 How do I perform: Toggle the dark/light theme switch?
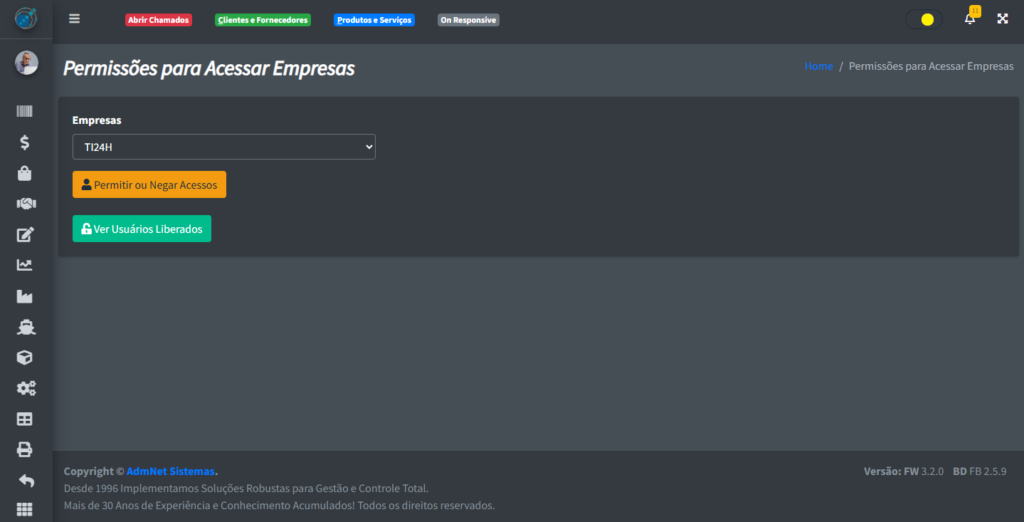pyautogui.click(x=923, y=19)
